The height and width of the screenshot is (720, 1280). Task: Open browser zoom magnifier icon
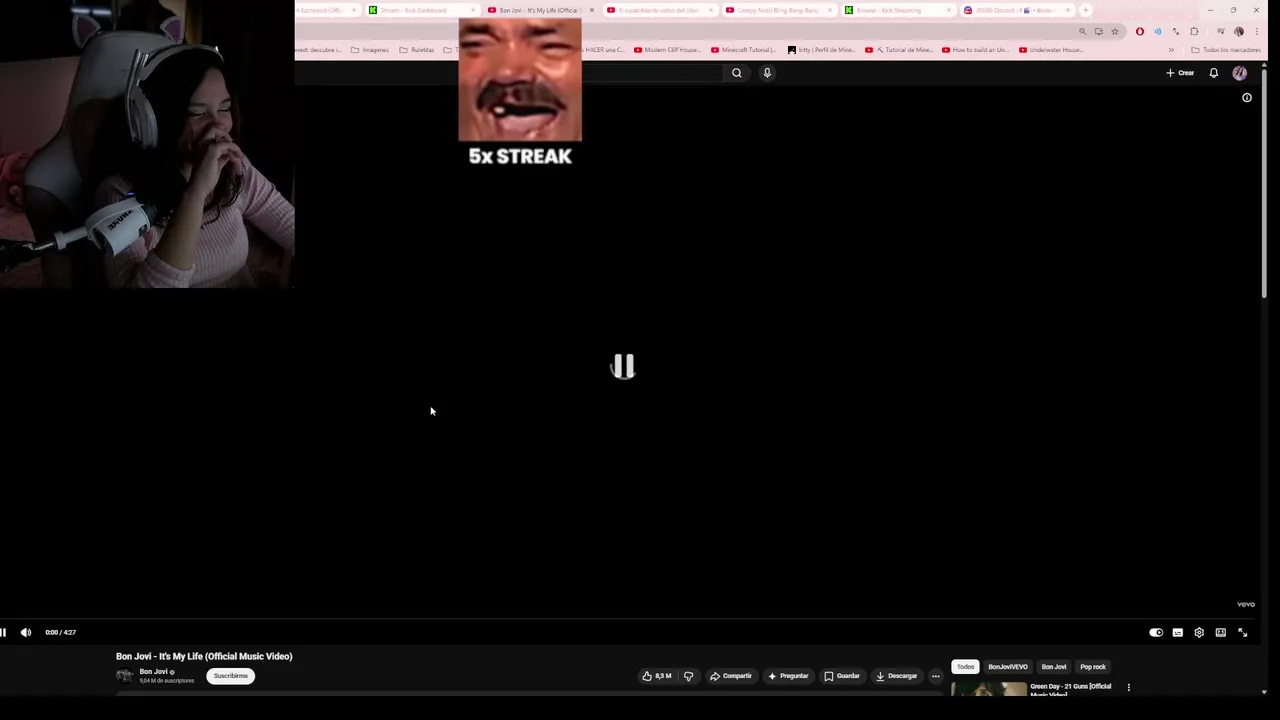(x=1082, y=31)
